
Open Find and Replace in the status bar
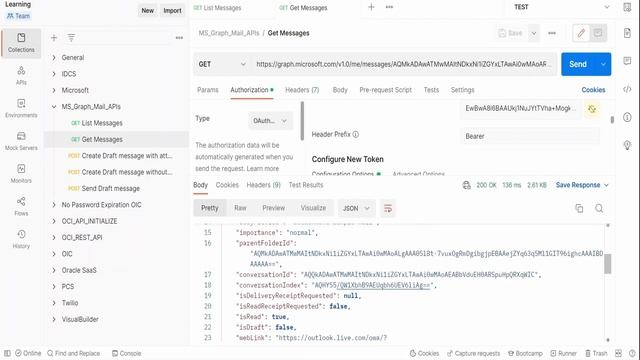point(73,353)
